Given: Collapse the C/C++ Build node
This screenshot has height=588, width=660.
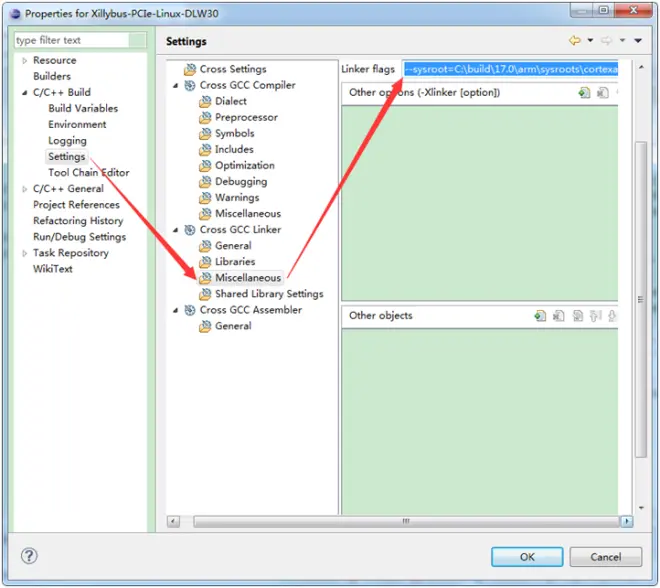Looking at the screenshot, I should [x=24, y=93].
